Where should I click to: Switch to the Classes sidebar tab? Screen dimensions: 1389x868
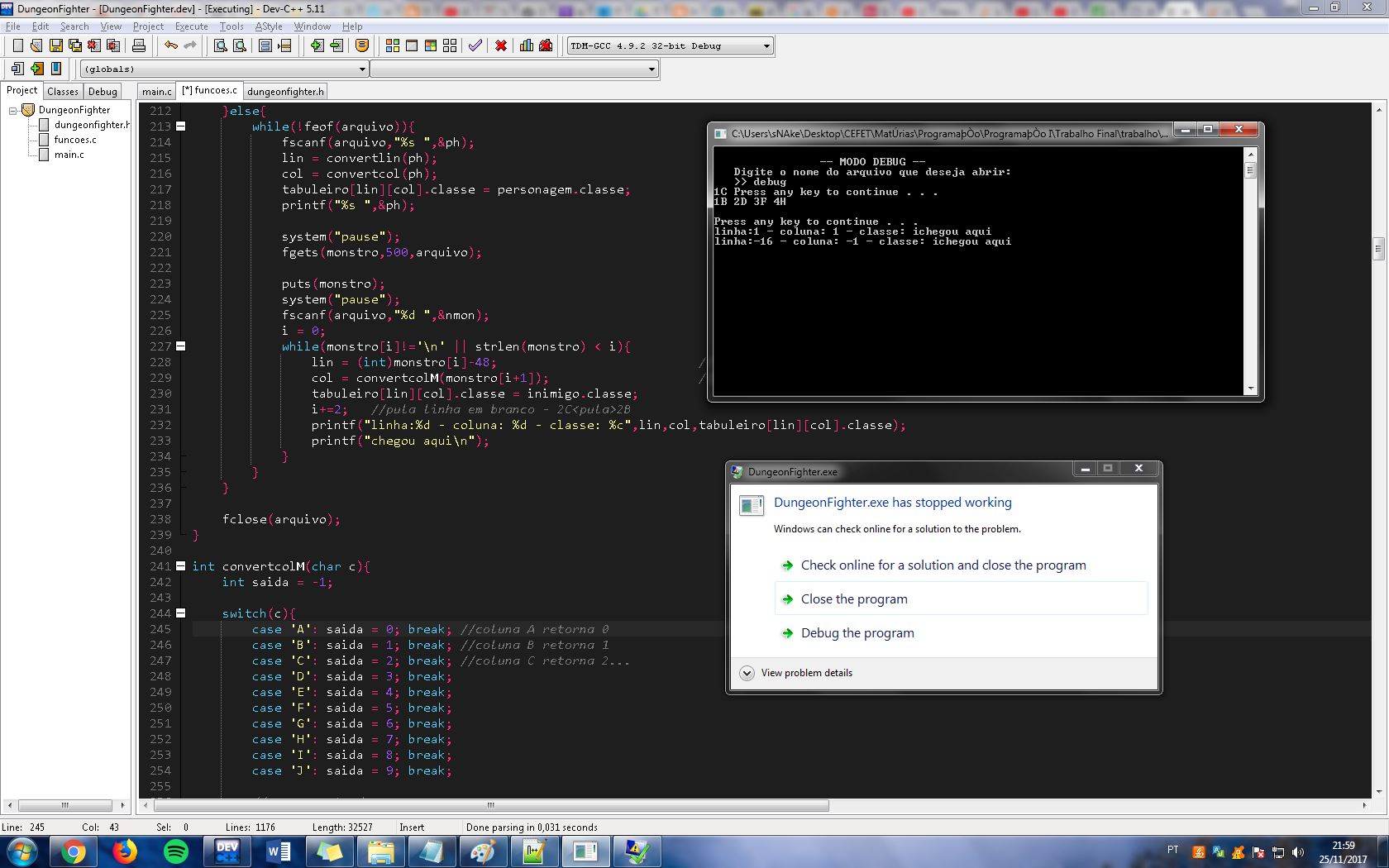pos(63,92)
